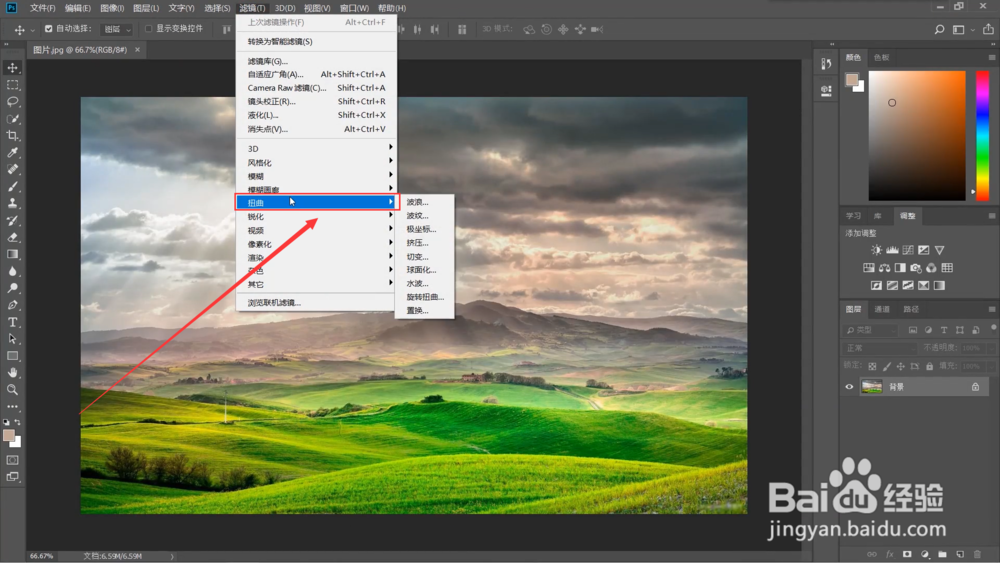The height and width of the screenshot is (563, 1000).
Task: Expand the 3D filter submenu
Action: (x=316, y=149)
